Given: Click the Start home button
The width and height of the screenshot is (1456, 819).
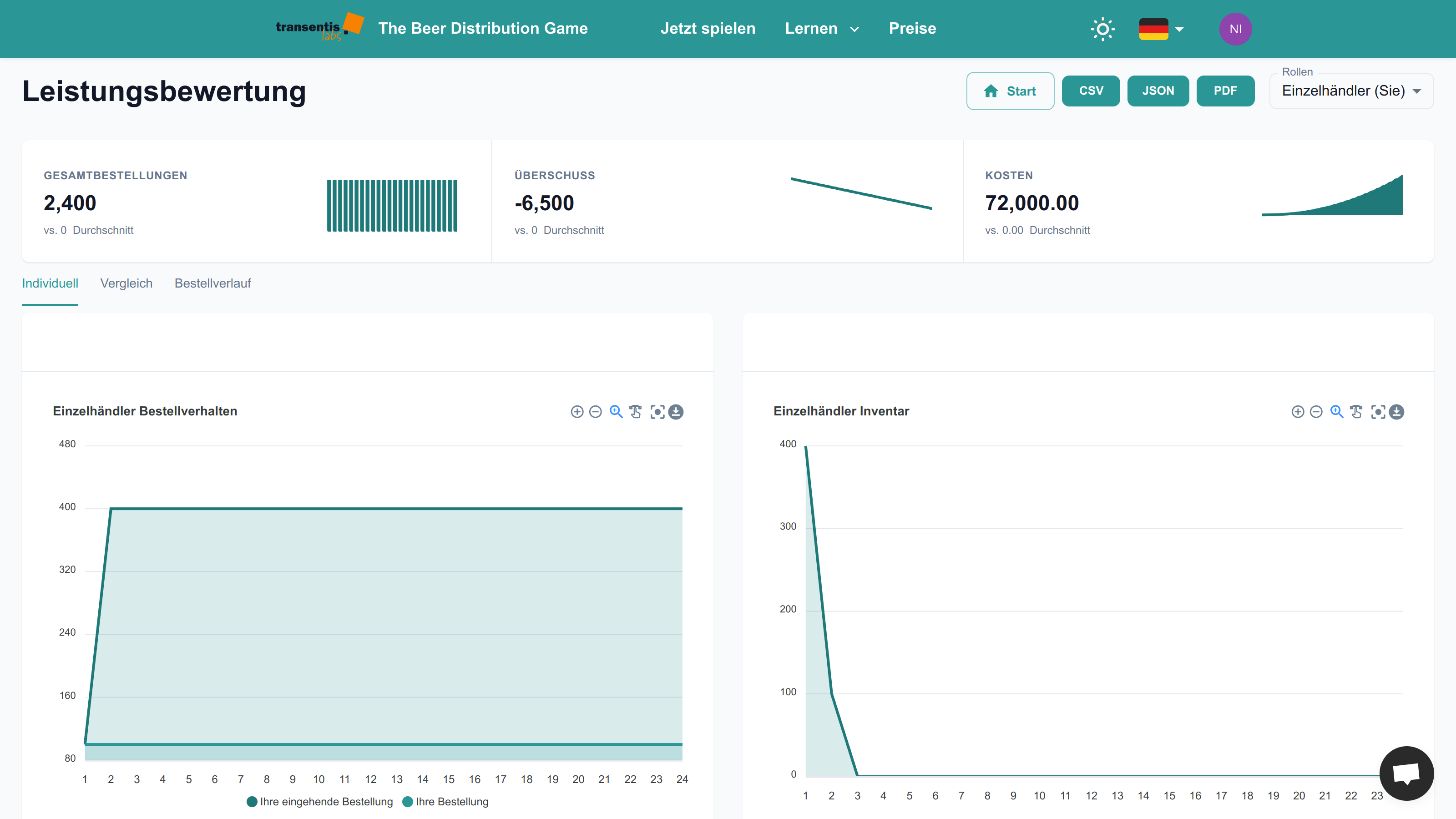Looking at the screenshot, I should coord(1010,91).
